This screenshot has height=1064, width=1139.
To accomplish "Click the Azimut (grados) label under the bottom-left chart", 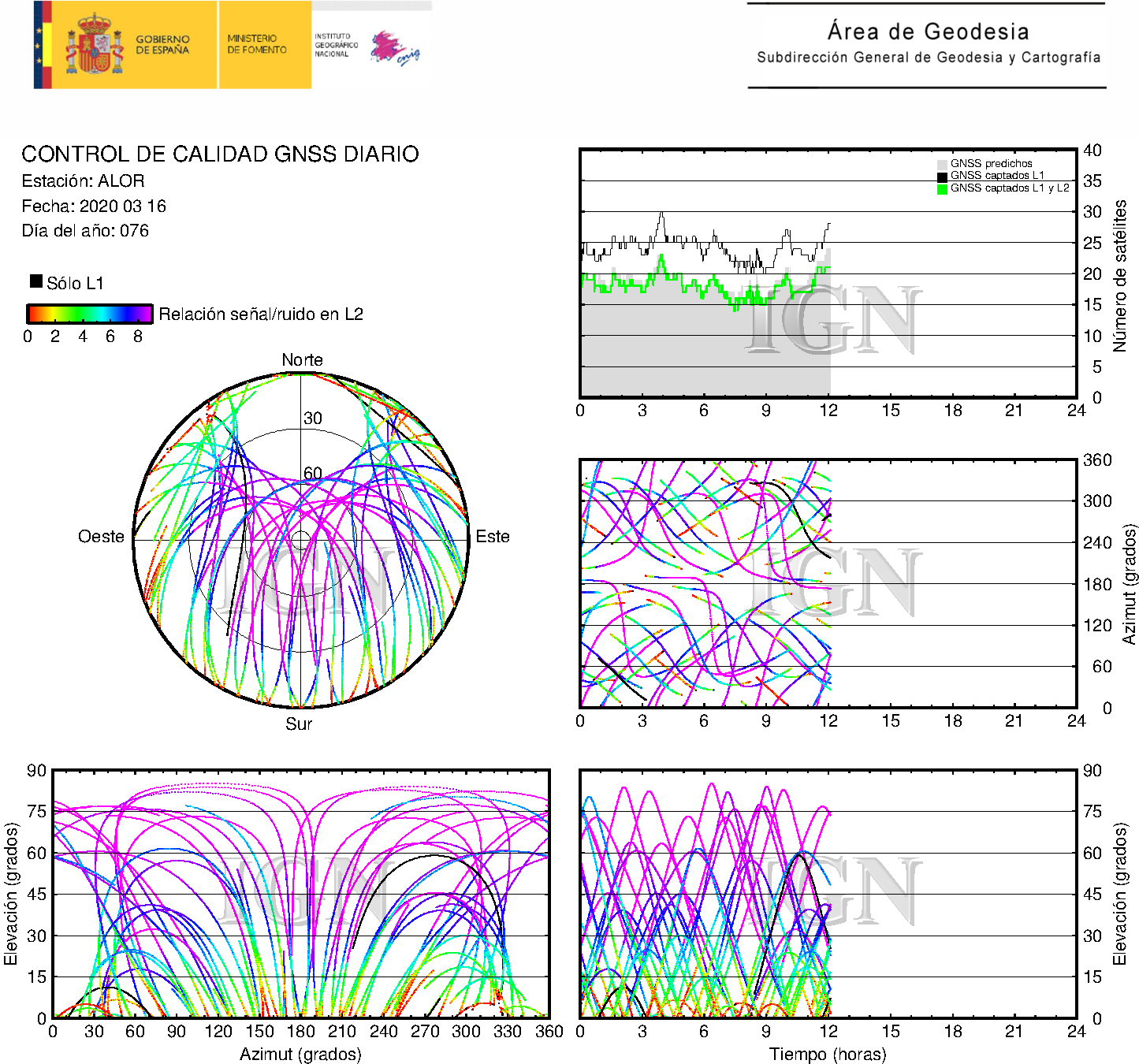I will [x=300, y=1054].
